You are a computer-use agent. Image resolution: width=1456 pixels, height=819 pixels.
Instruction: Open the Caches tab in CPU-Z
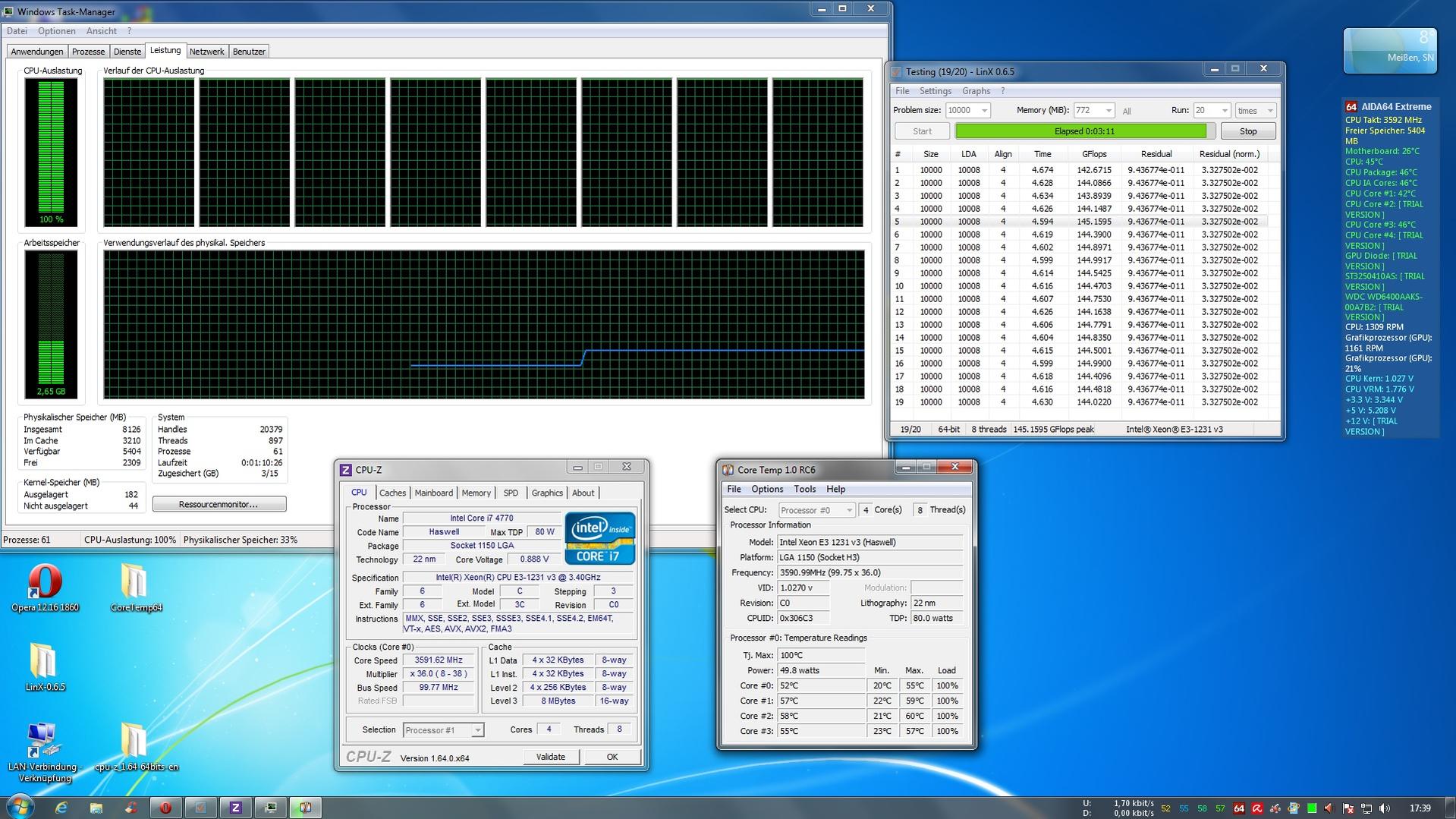pos(392,493)
